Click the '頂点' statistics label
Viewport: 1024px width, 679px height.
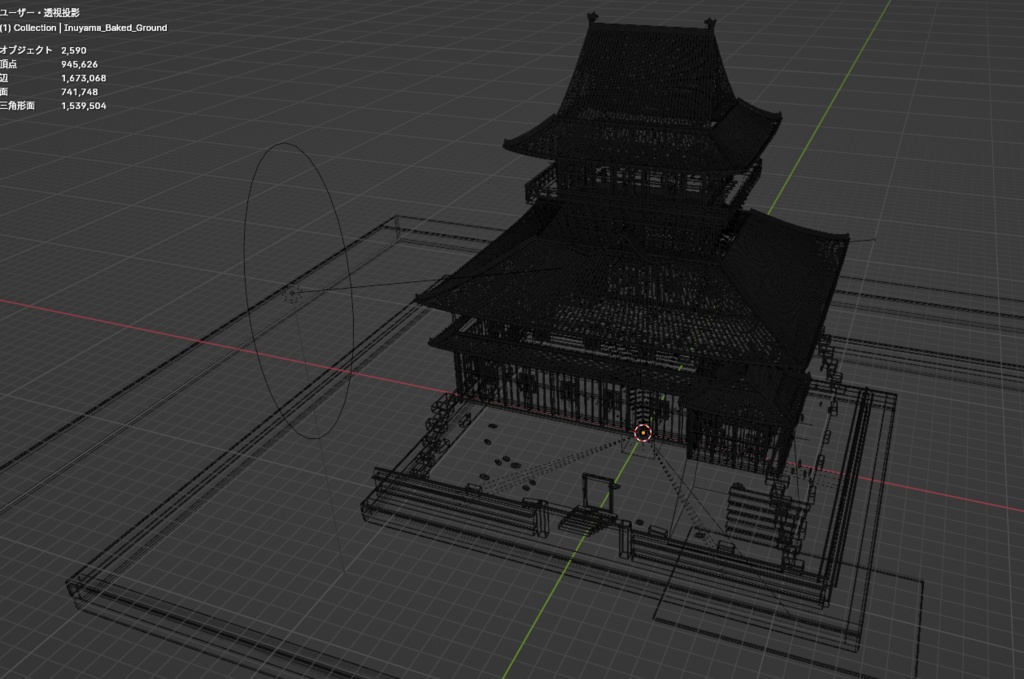tap(8, 64)
